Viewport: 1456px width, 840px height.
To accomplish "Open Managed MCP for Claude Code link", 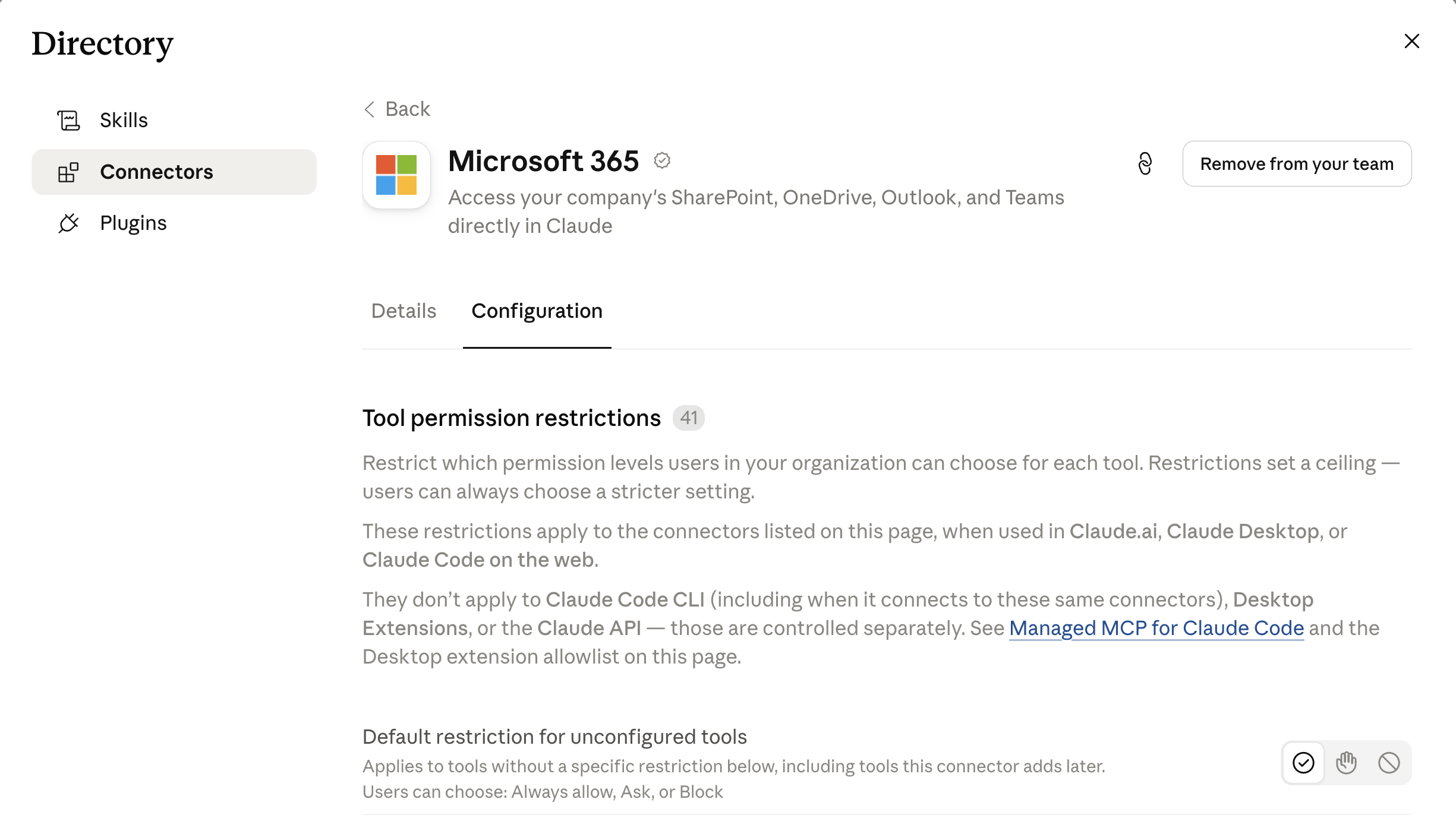I will pyautogui.click(x=1156, y=628).
